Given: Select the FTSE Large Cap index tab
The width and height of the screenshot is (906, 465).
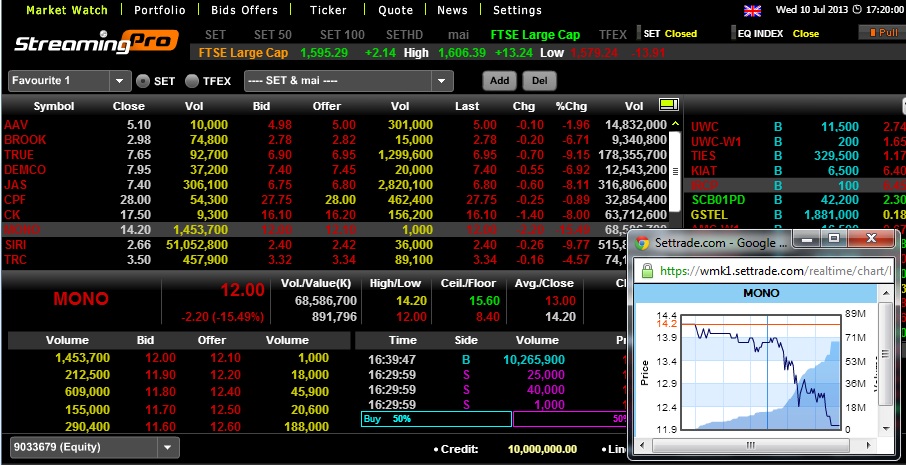Looking at the screenshot, I should (535, 35).
